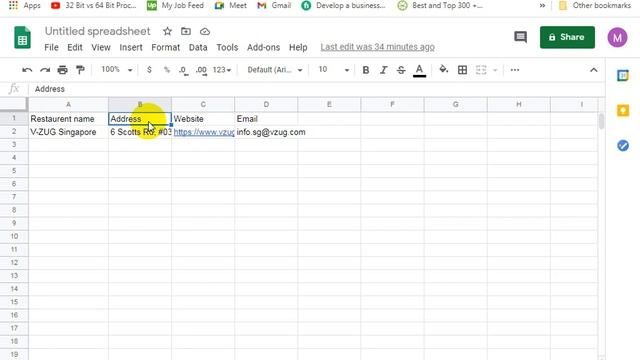Decrease decimal places icon

click(x=184, y=70)
